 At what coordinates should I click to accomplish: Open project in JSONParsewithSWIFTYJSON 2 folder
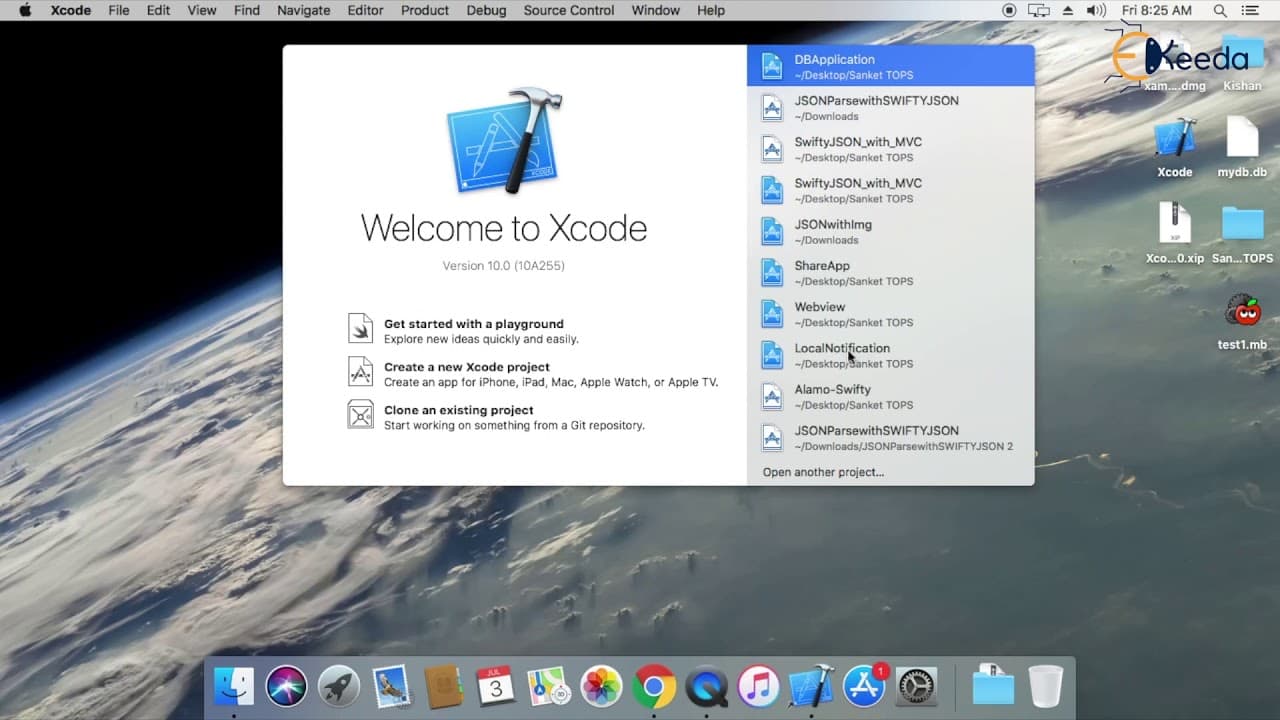click(x=890, y=438)
